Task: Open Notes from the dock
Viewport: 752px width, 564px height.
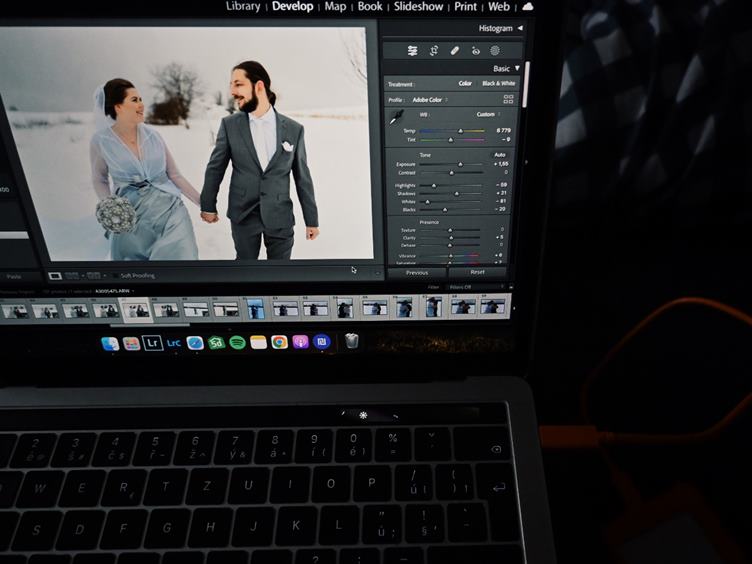Action: [258, 342]
